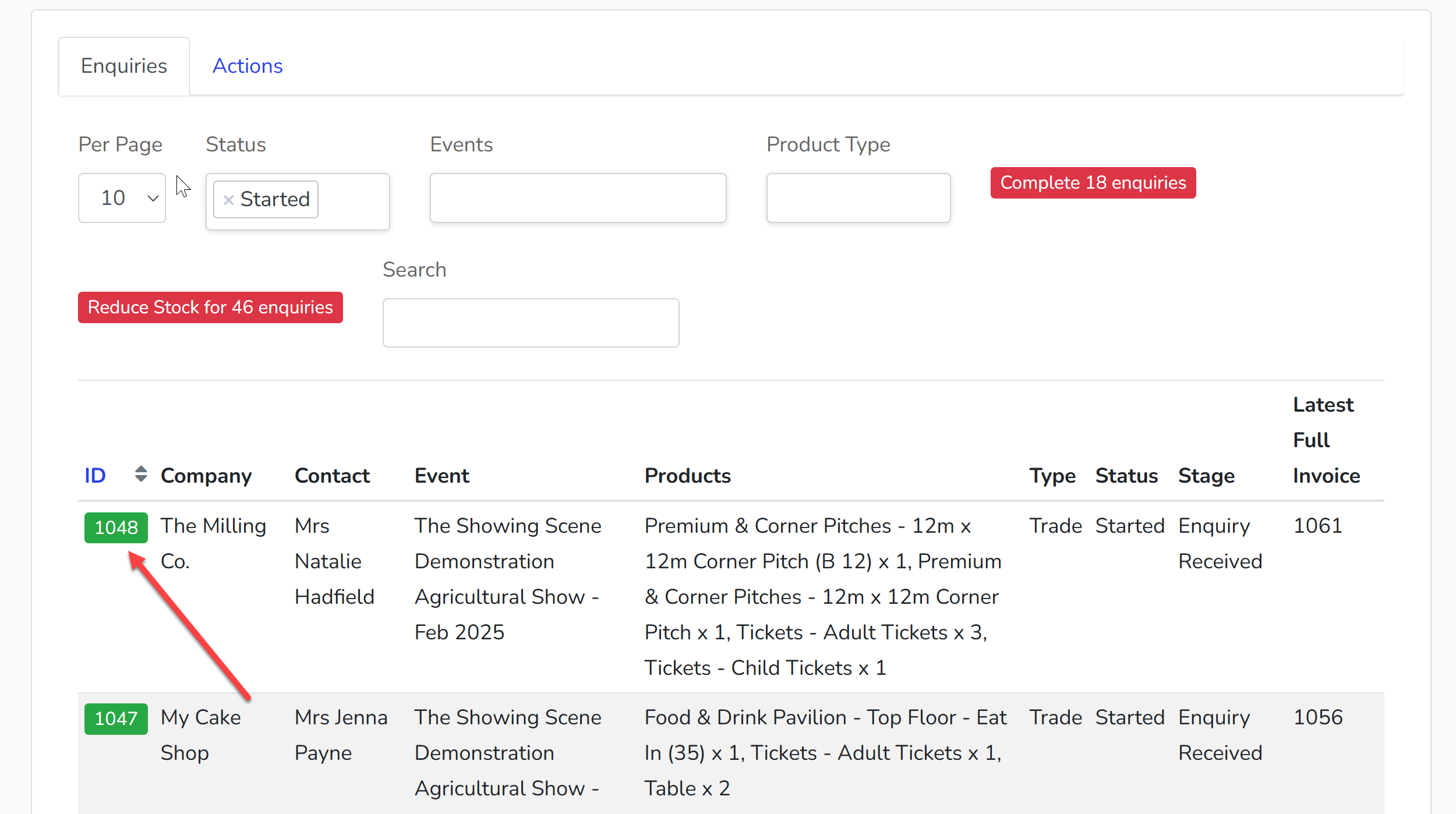Click the Company column header
The image size is (1456, 814).
click(x=206, y=476)
